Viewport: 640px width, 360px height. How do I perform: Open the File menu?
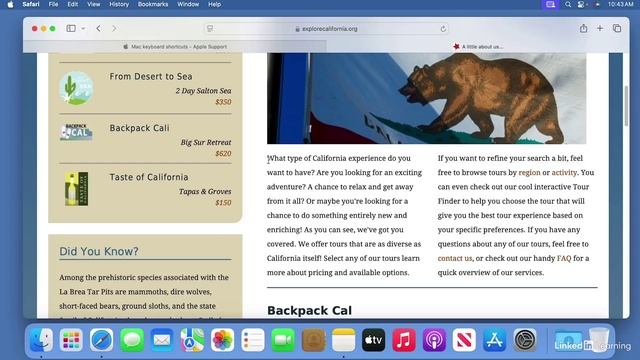pyautogui.click(x=53, y=4)
